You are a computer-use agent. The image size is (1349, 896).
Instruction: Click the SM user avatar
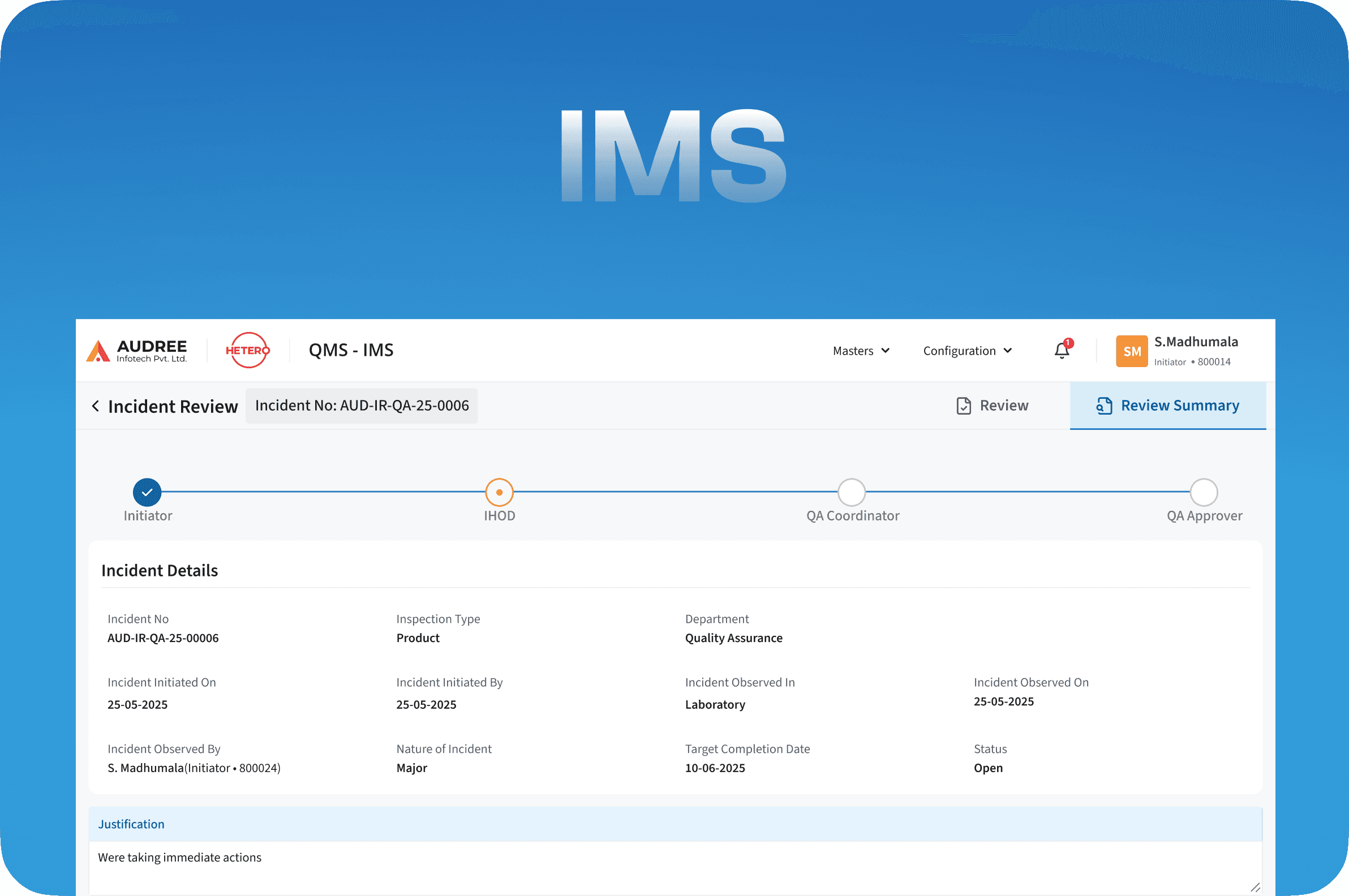(x=1131, y=351)
